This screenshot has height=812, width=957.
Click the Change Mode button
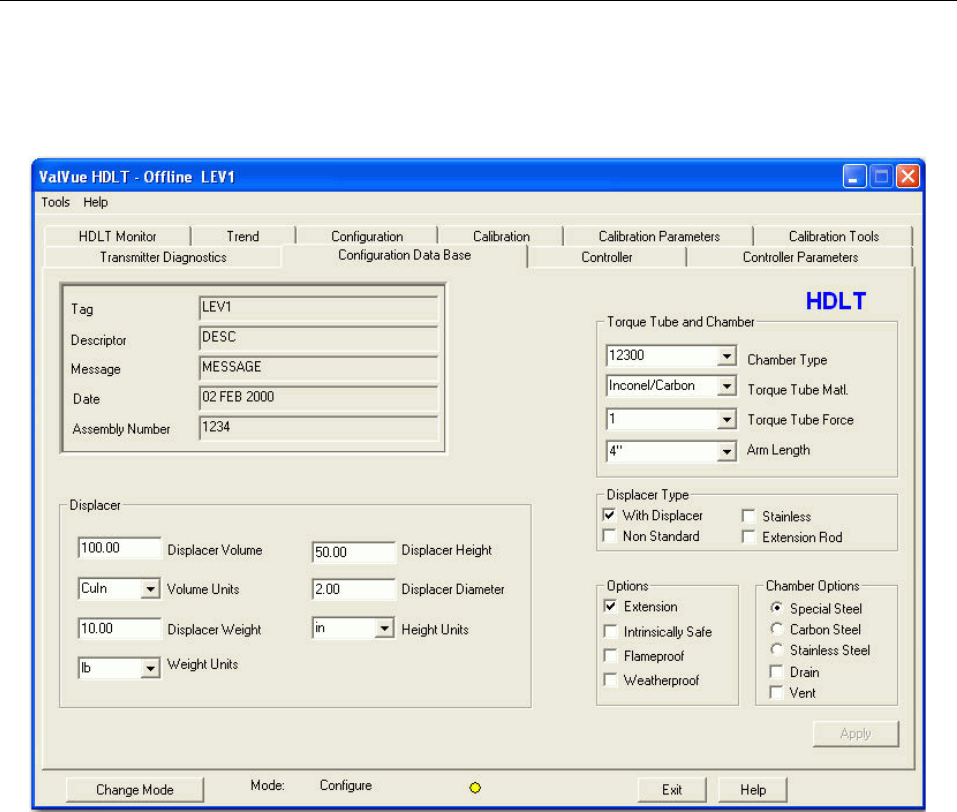135,789
